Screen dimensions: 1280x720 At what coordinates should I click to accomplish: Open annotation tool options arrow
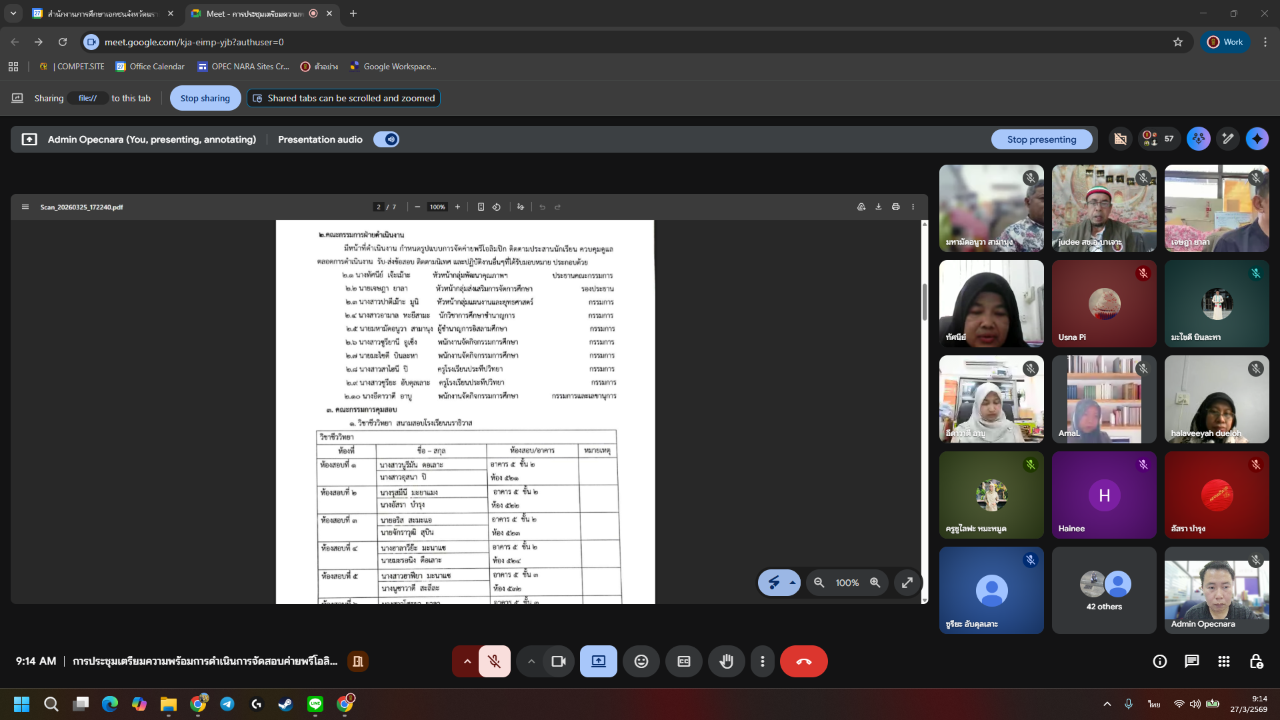(793, 582)
